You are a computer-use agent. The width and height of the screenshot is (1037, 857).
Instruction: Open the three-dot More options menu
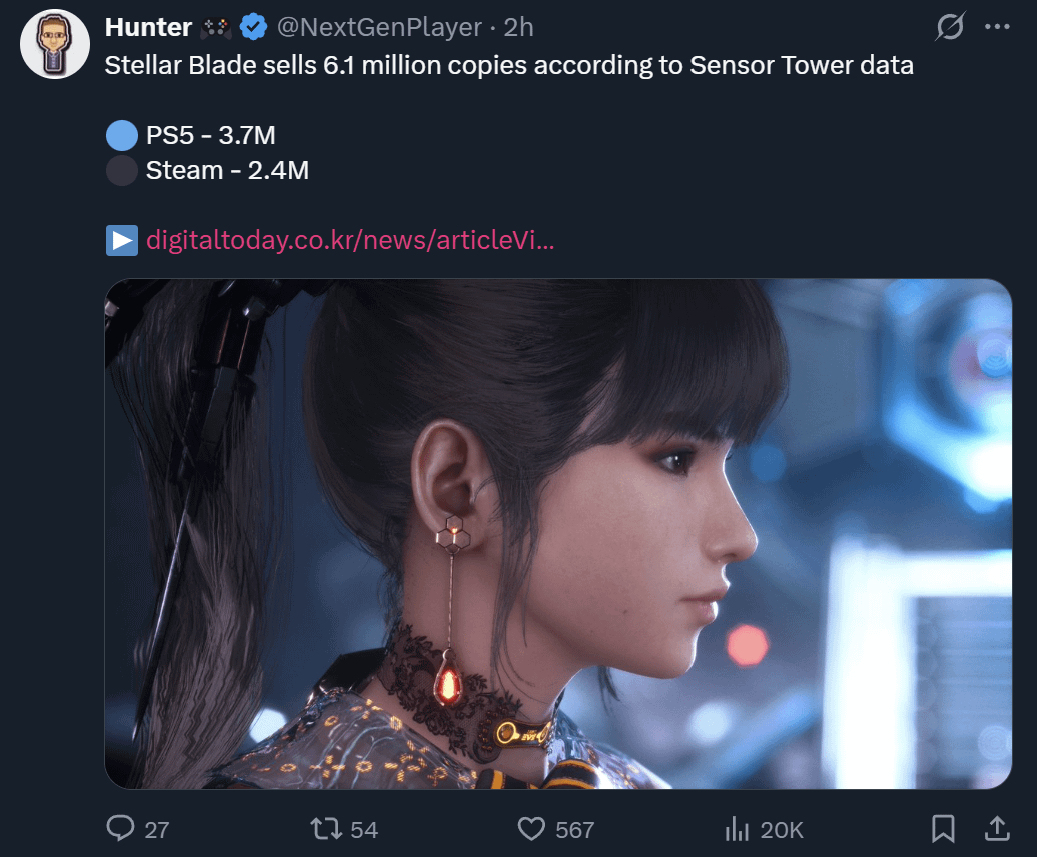(997, 28)
